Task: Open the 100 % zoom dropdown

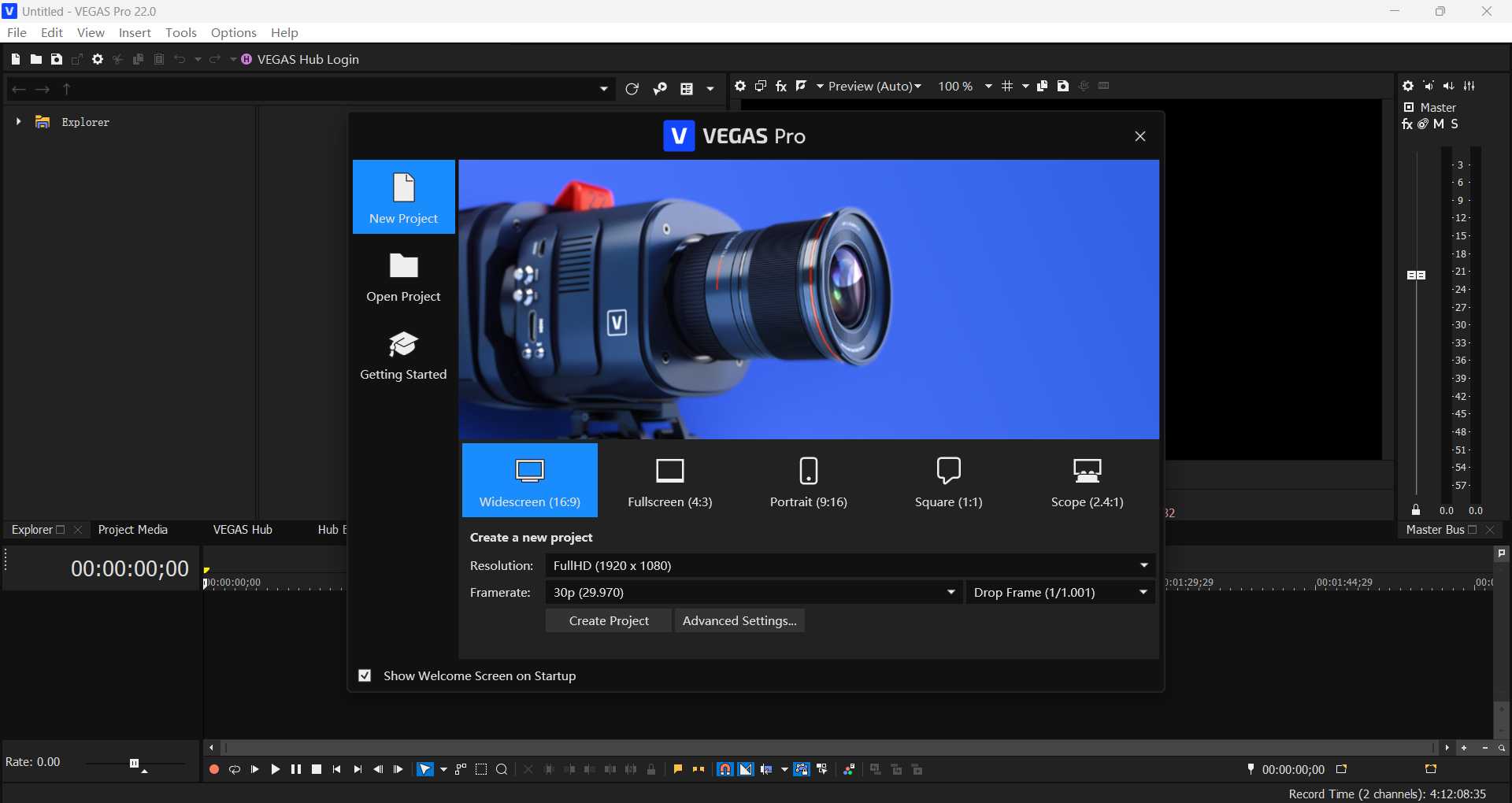Action: [965, 86]
